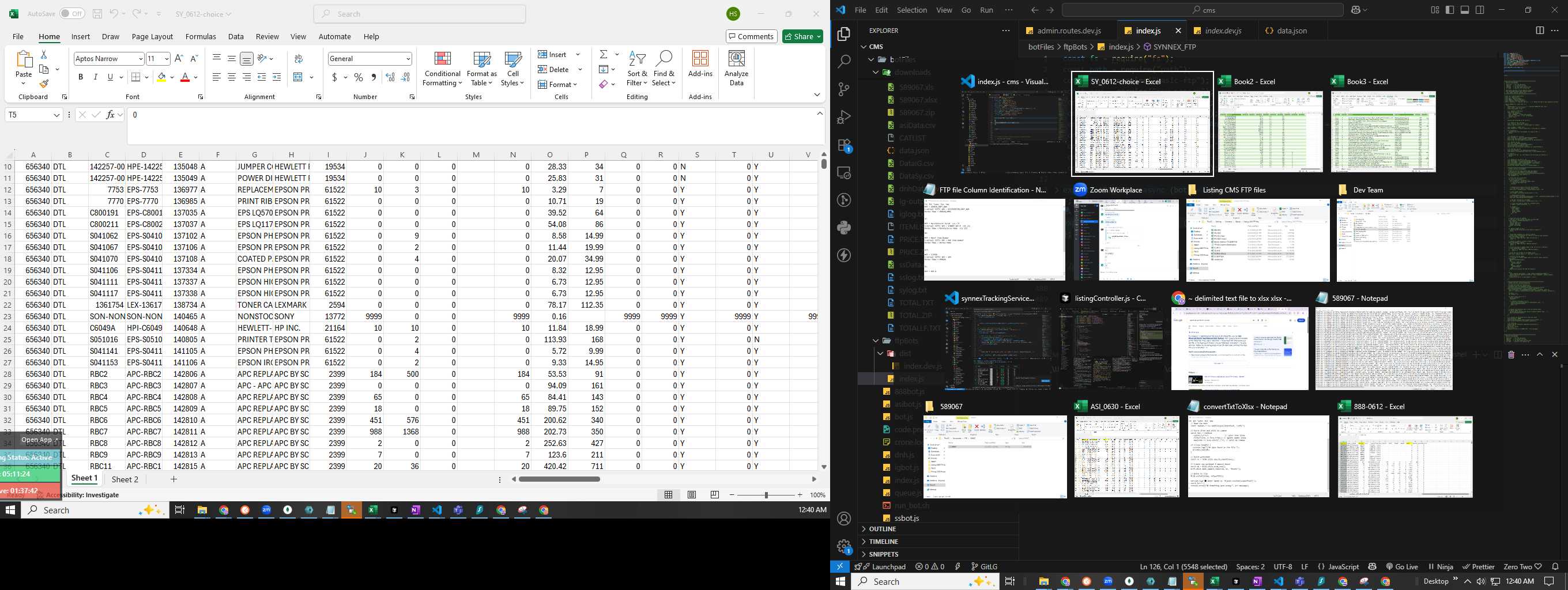Click the Merge & Center icon
This screenshot has height=590, width=1568.
[x=297, y=77]
